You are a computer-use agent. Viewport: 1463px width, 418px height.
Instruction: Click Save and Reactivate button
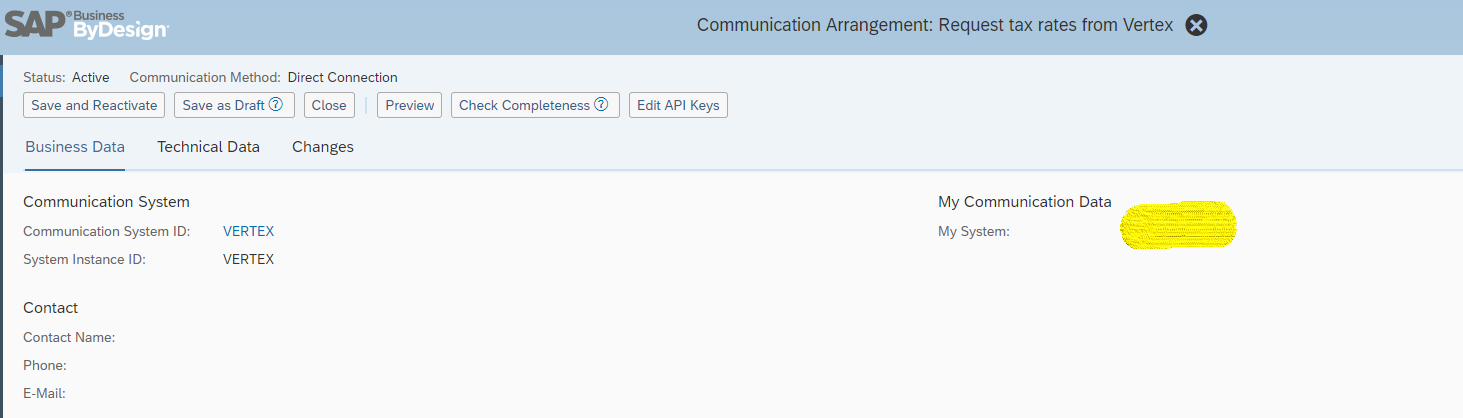94,105
